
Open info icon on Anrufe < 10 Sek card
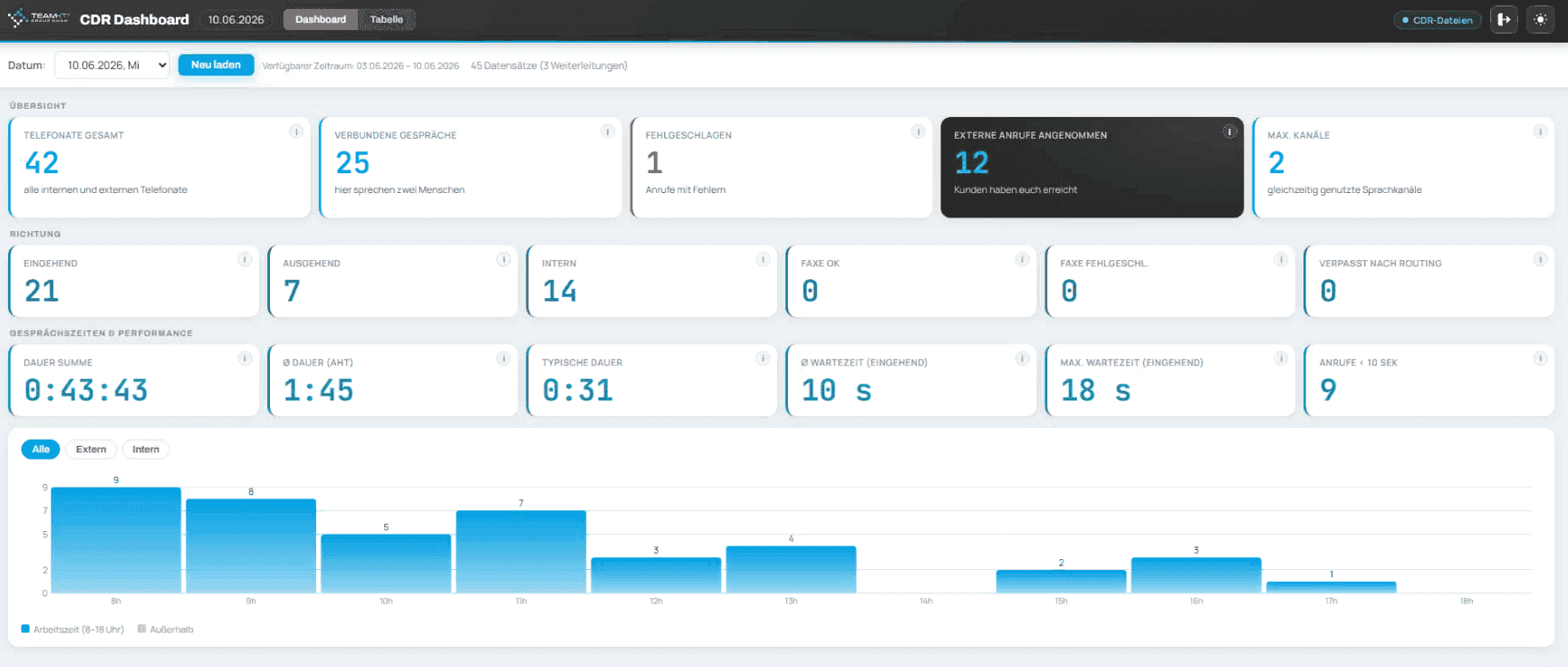coord(1540,358)
